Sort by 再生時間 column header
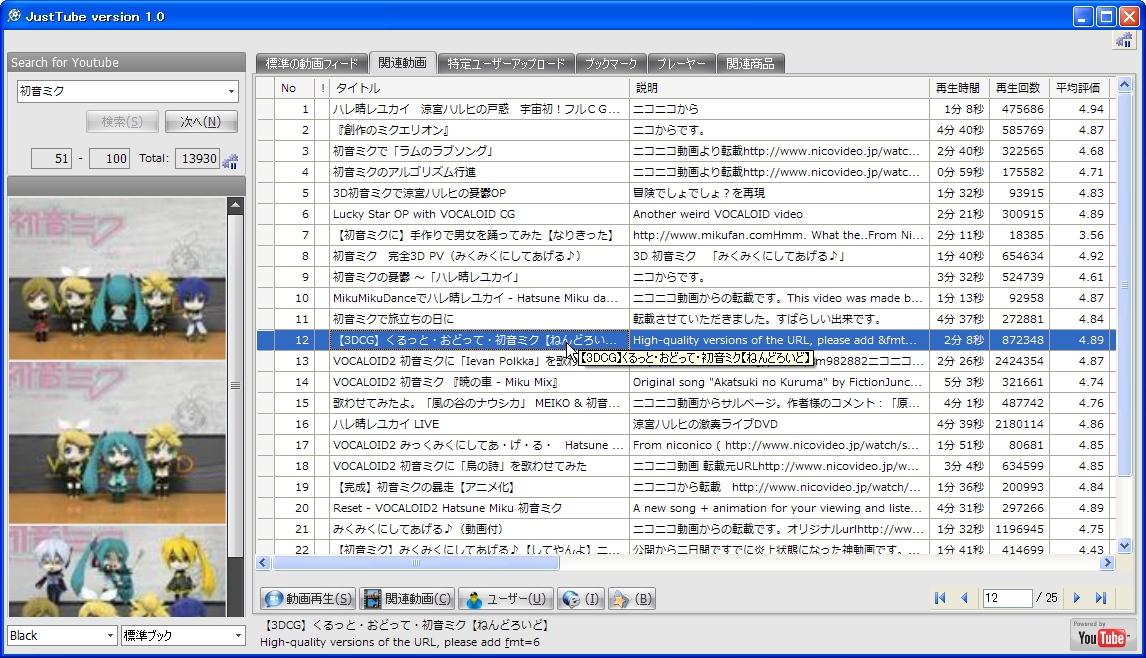The width and height of the screenshot is (1146, 658). (958, 88)
